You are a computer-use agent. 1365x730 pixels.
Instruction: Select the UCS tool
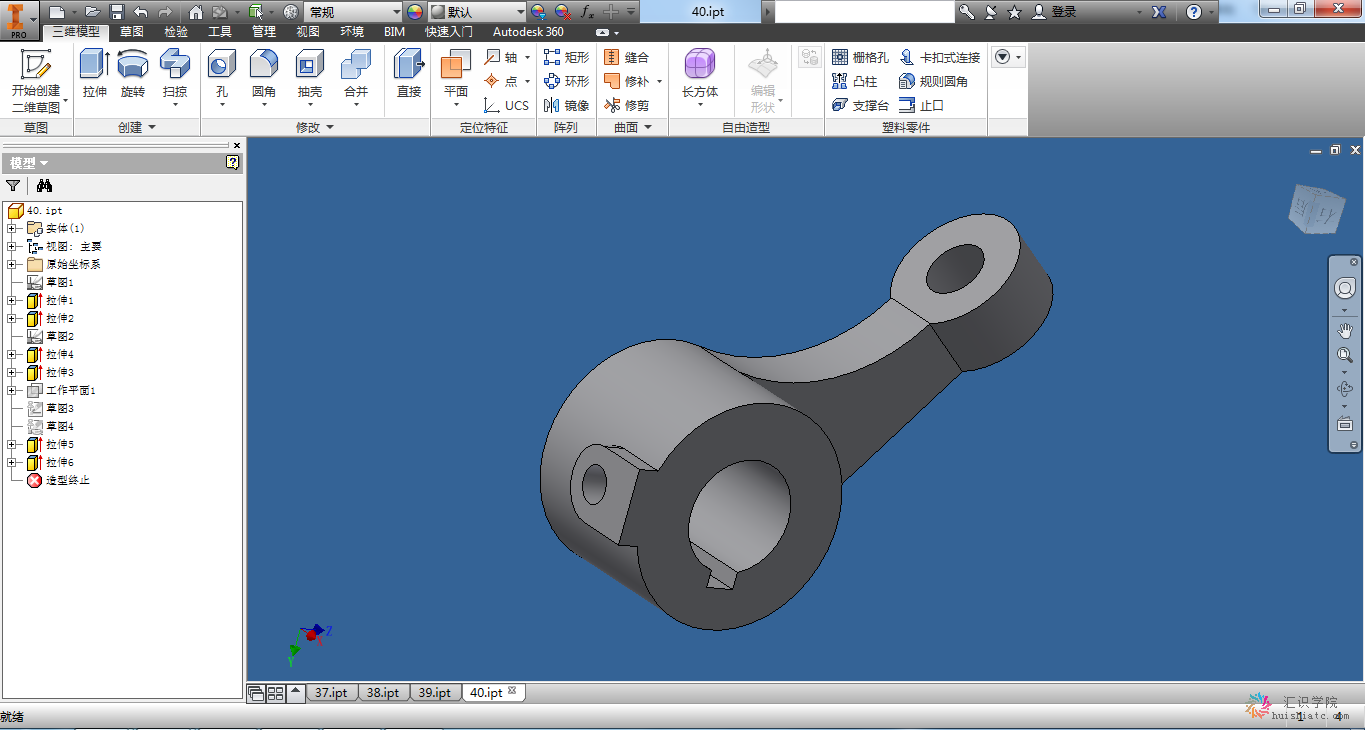(506, 105)
